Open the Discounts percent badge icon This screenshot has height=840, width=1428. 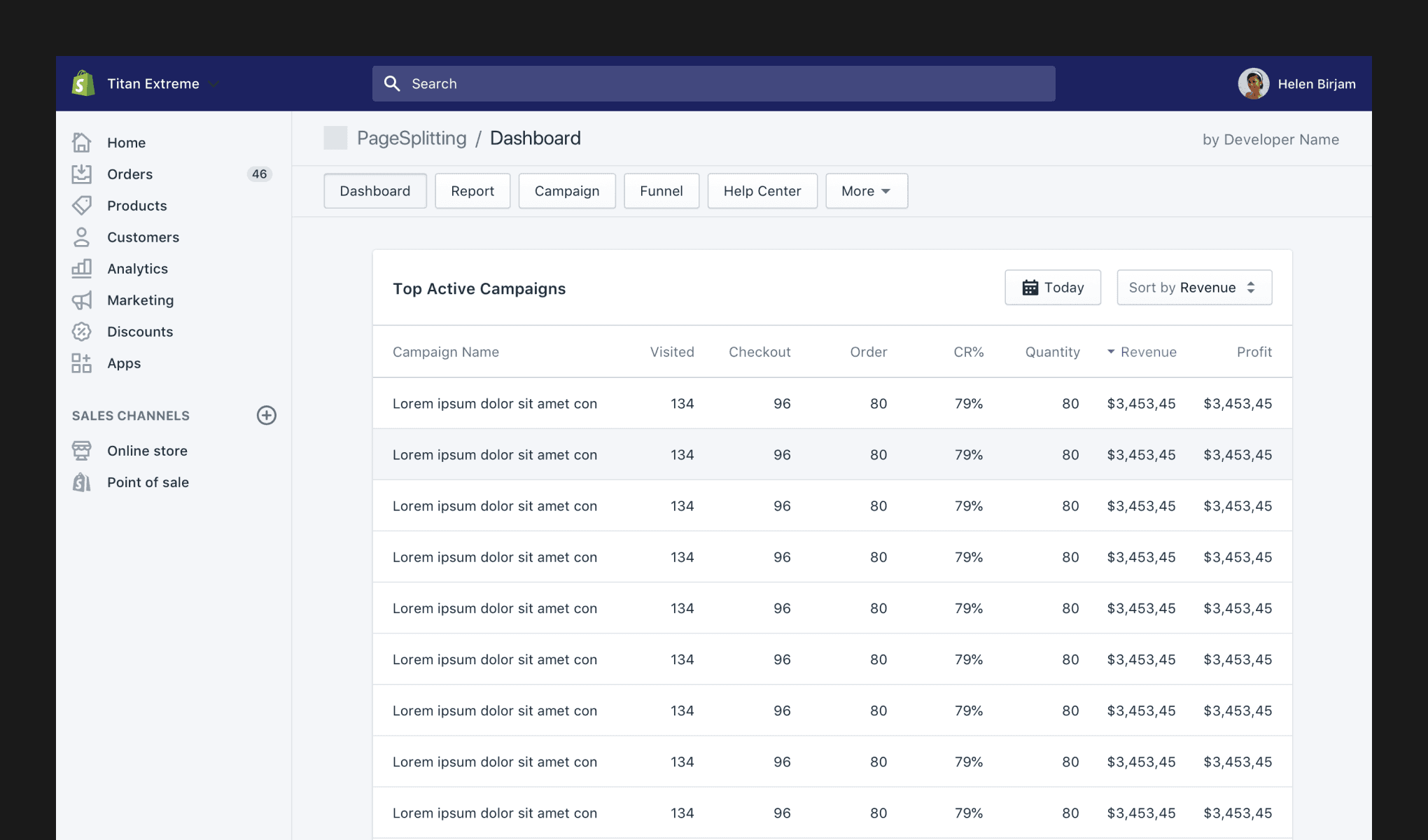82,332
